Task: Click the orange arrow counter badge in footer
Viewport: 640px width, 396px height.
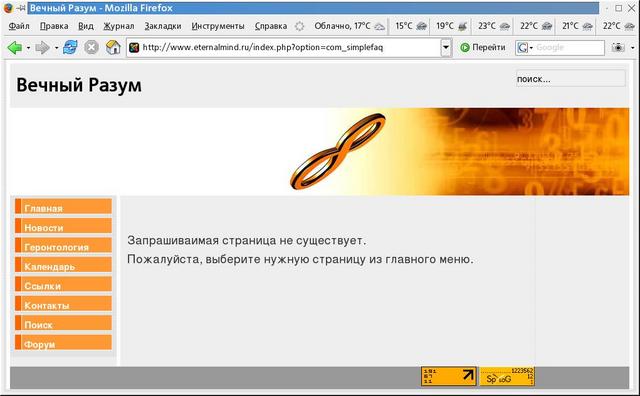Action: (x=449, y=376)
